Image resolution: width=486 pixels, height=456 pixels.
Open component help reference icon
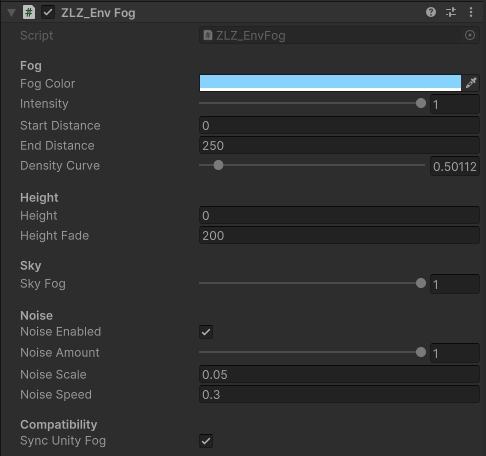tap(431, 12)
